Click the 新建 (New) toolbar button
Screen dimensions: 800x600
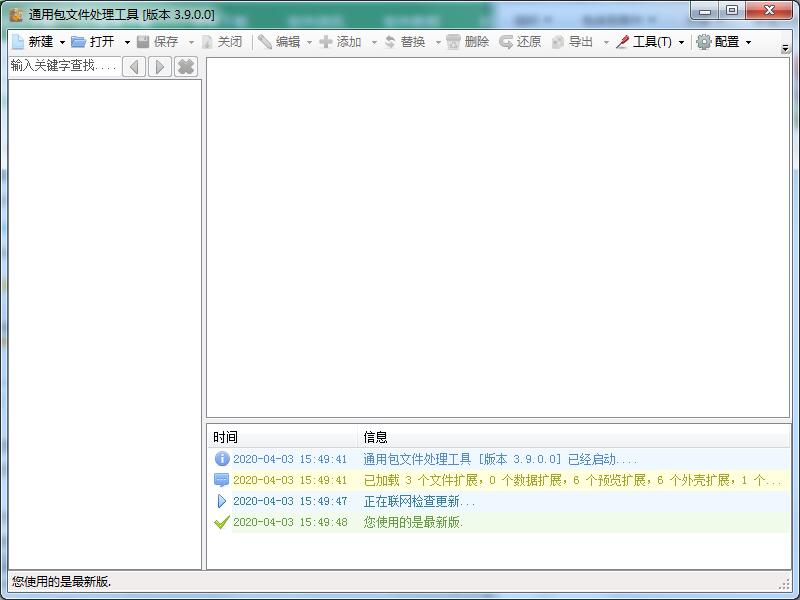pos(33,42)
